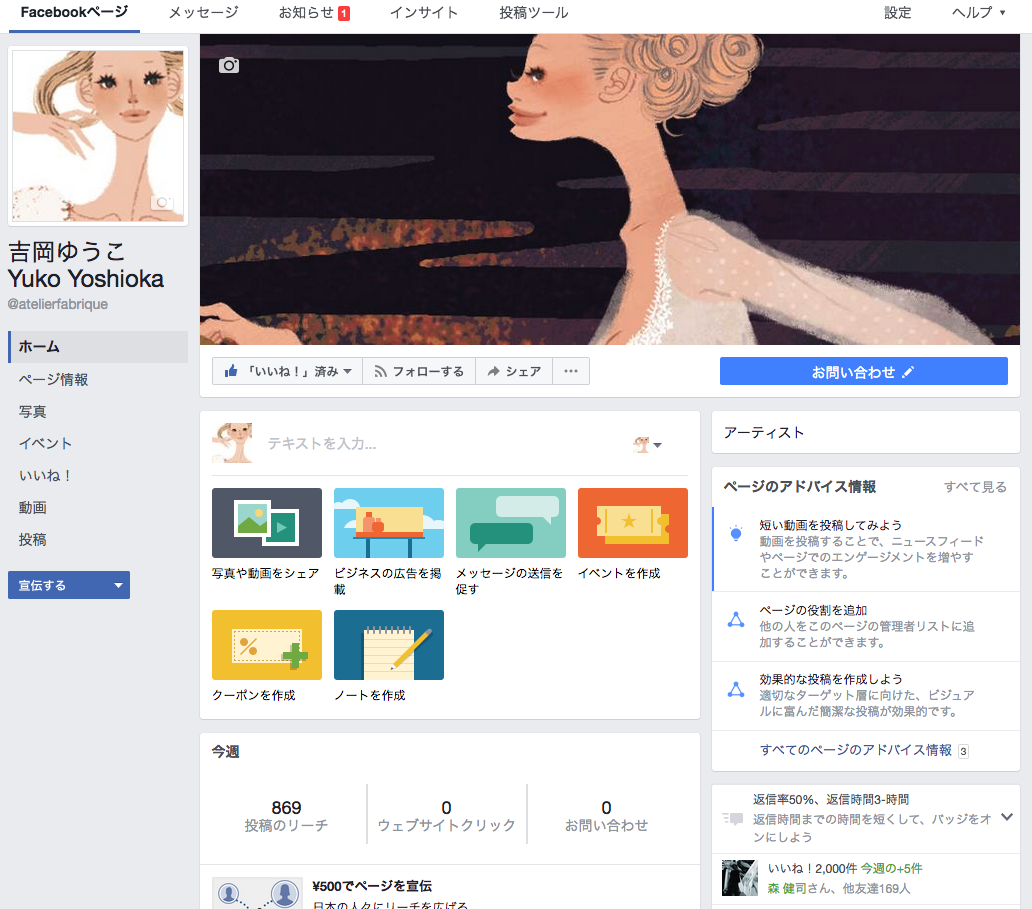Click the 869 投稿のリーチ stat
1032x909 pixels.
coord(286,816)
